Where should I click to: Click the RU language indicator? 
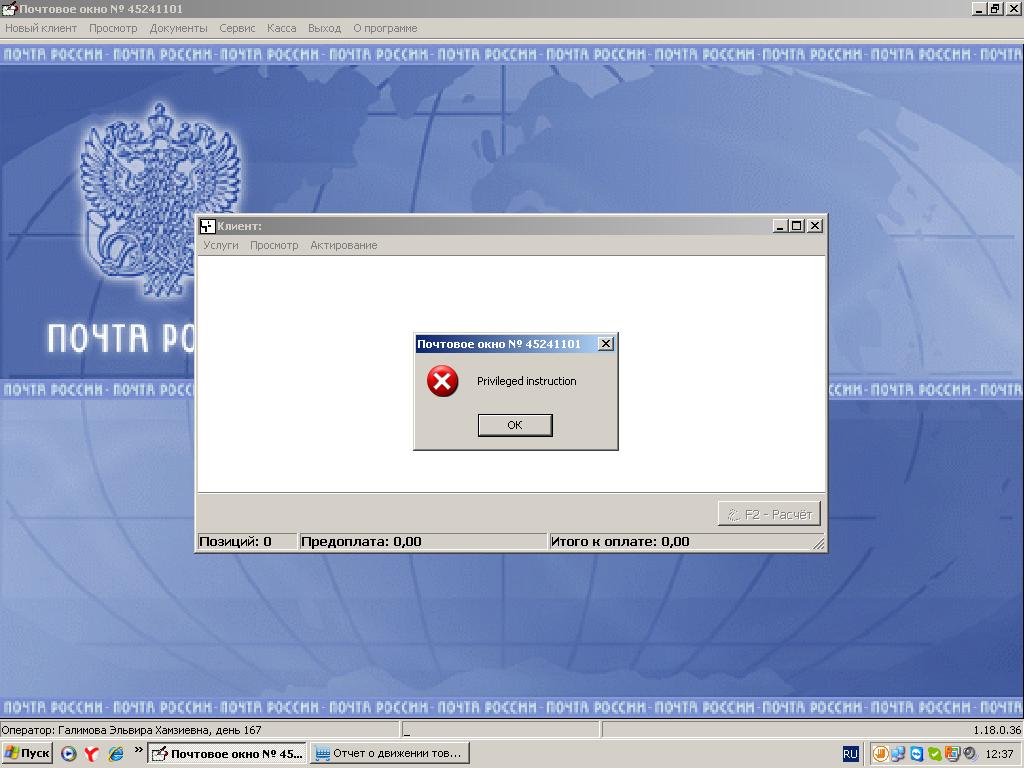point(850,754)
